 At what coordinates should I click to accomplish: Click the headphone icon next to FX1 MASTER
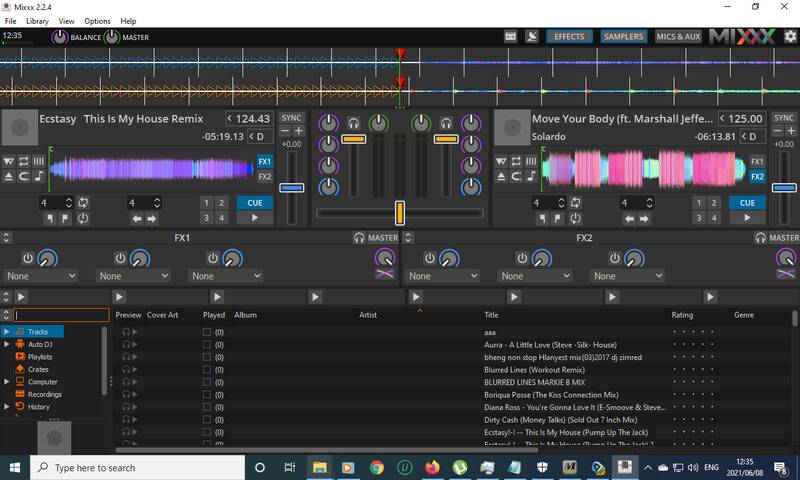pos(359,238)
